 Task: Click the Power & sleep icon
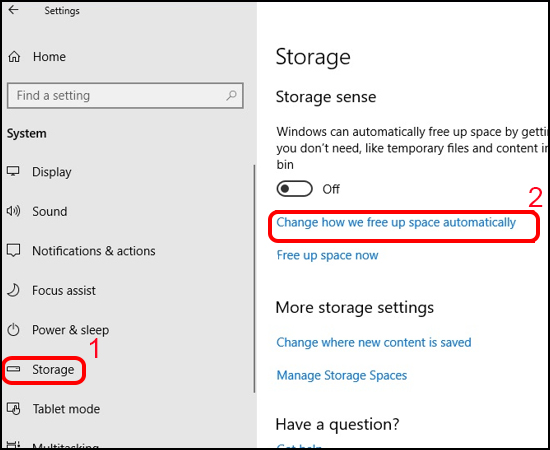pyautogui.click(x=14, y=330)
